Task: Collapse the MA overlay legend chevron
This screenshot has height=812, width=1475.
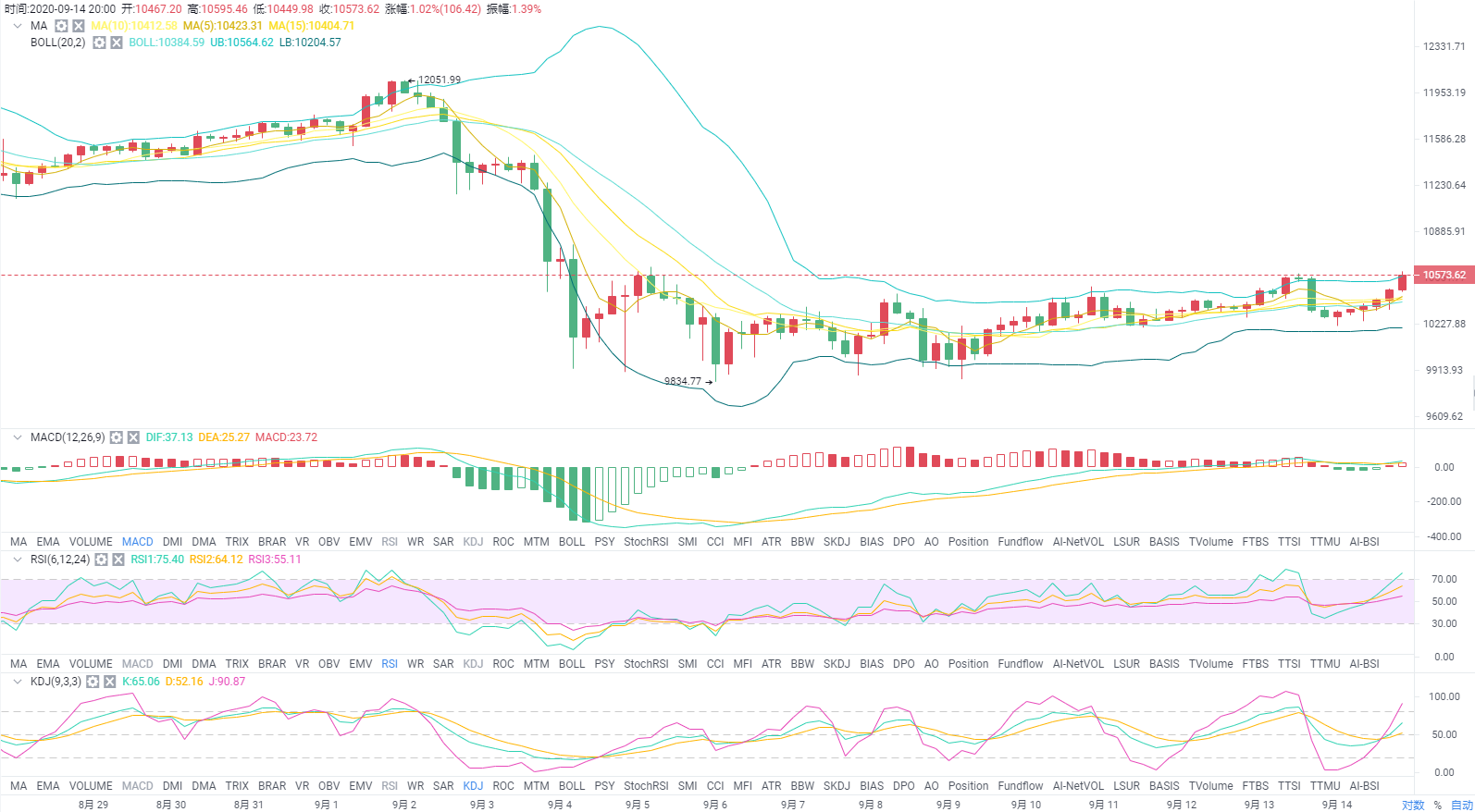Action: tap(18, 26)
